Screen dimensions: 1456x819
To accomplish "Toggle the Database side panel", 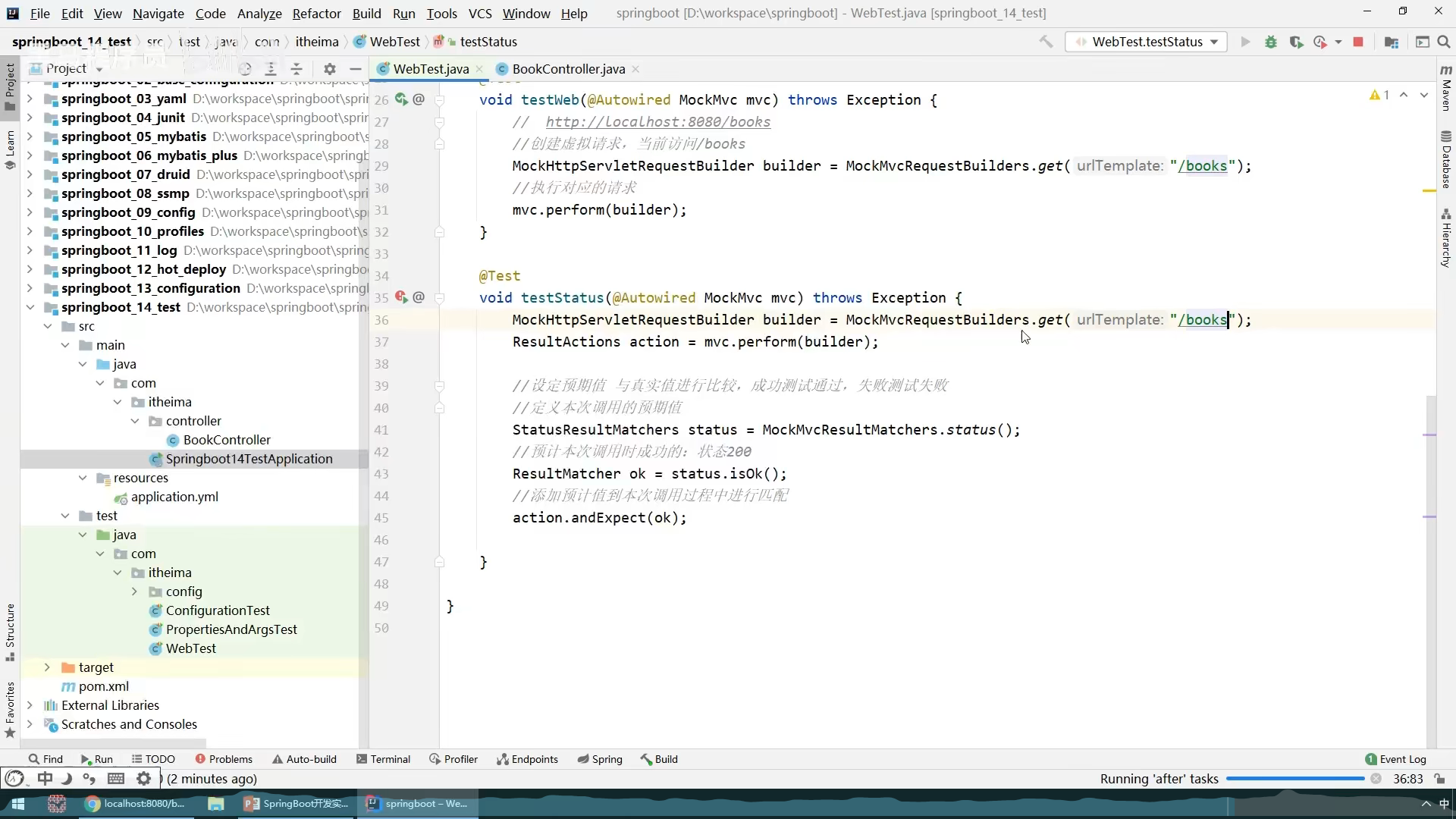I will click(x=1446, y=159).
